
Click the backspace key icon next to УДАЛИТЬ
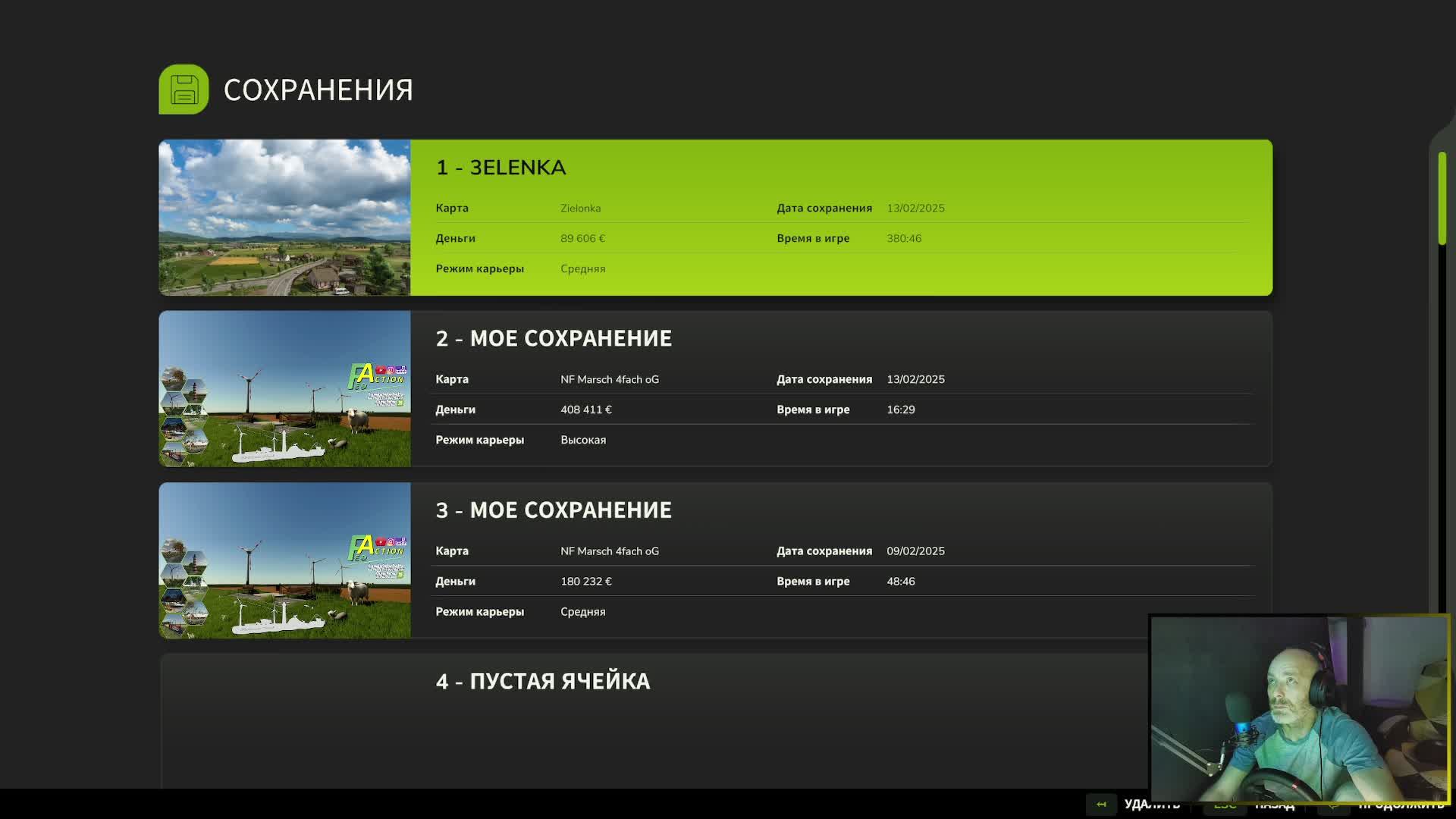1101,804
